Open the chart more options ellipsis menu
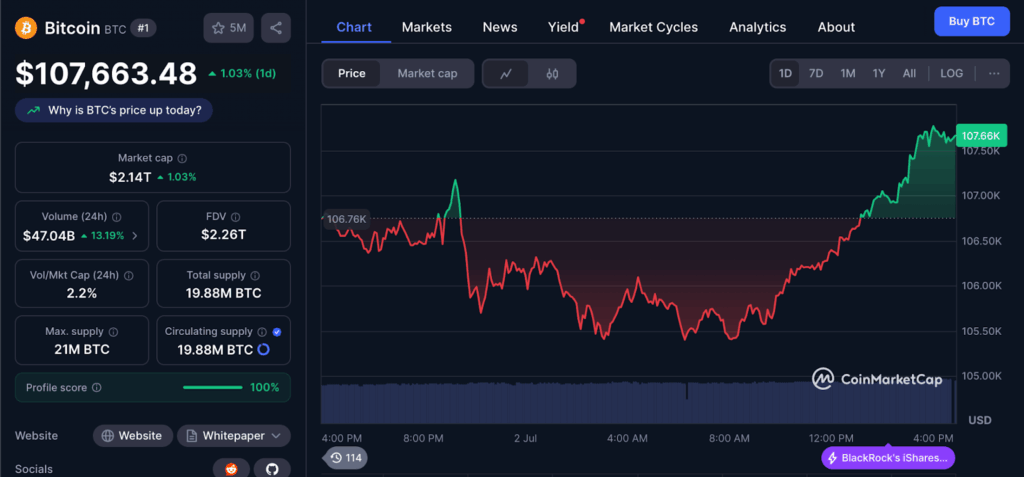1024x477 pixels. (x=993, y=73)
